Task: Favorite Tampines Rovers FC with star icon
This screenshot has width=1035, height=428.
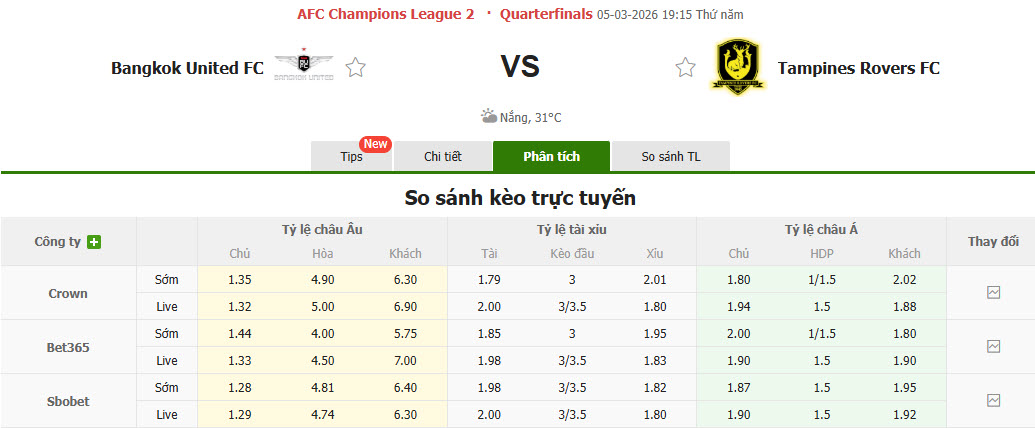Action: pos(685,67)
